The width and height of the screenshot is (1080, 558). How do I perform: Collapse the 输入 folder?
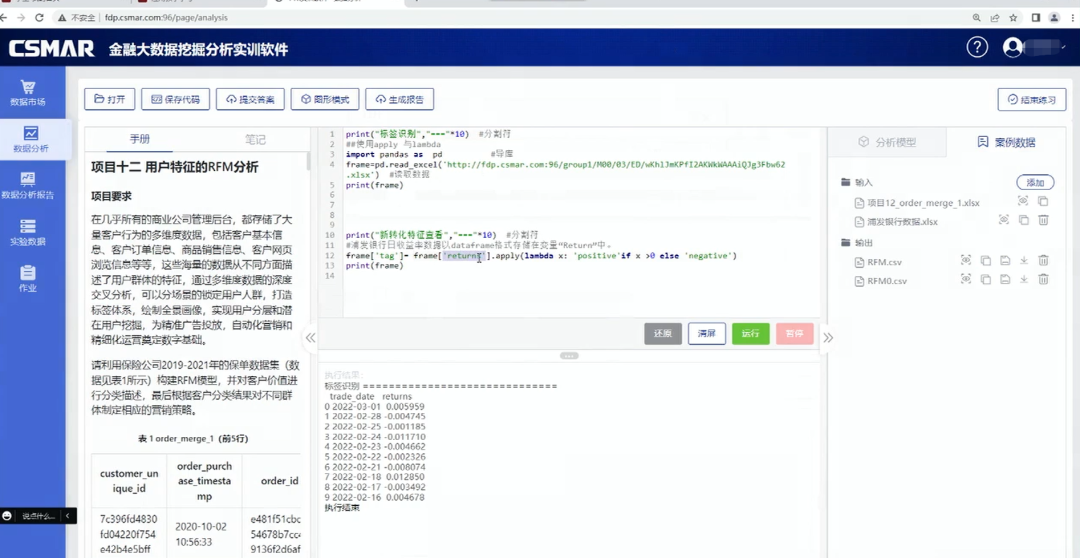[x=846, y=183]
